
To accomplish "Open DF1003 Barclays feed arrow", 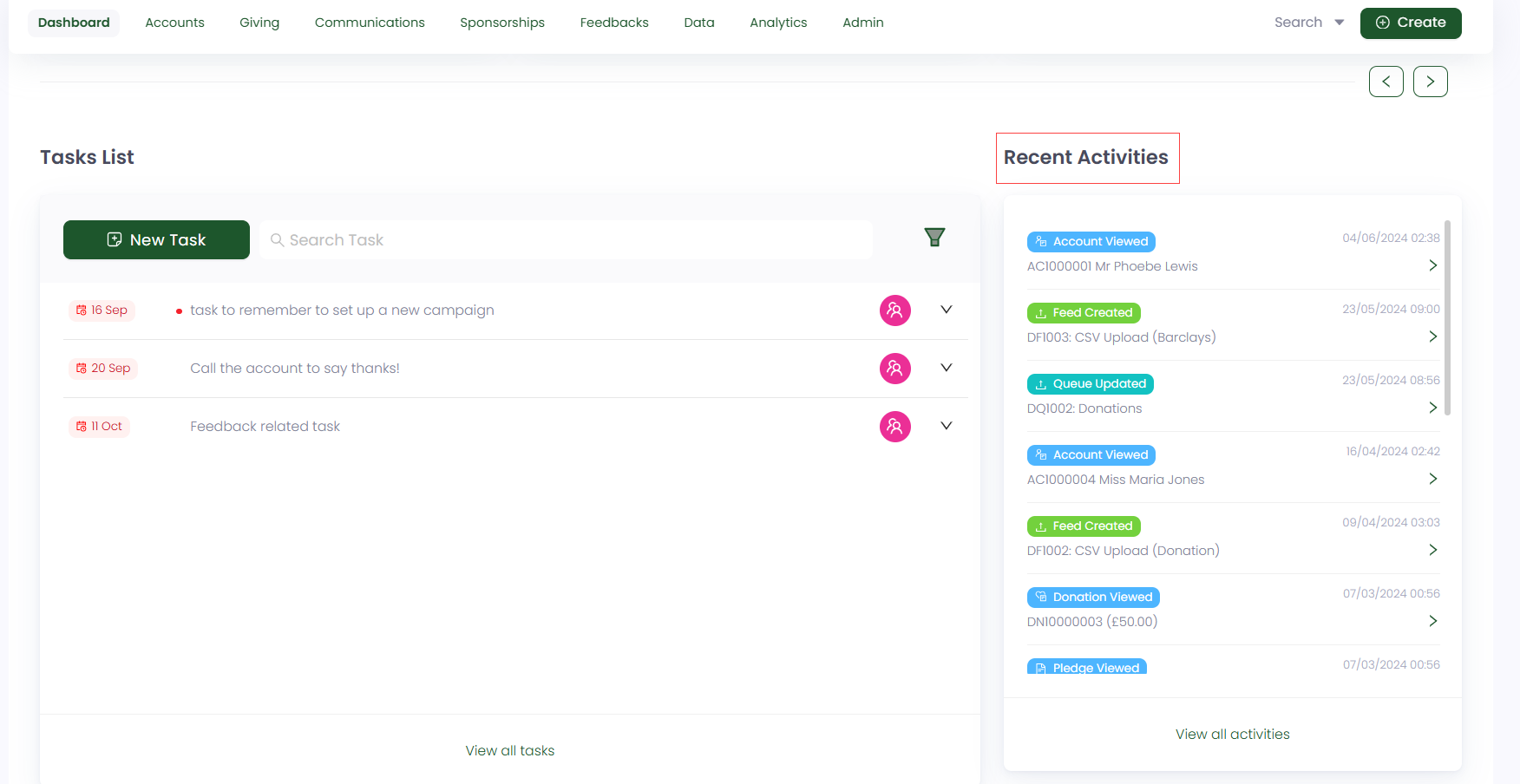I will (1433, 336).
